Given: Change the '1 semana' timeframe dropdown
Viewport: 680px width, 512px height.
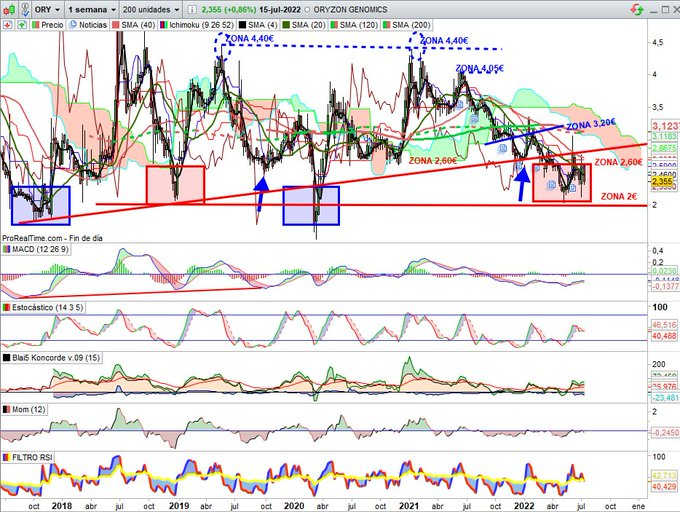Looking at the screenshot, I should (92, 9).
